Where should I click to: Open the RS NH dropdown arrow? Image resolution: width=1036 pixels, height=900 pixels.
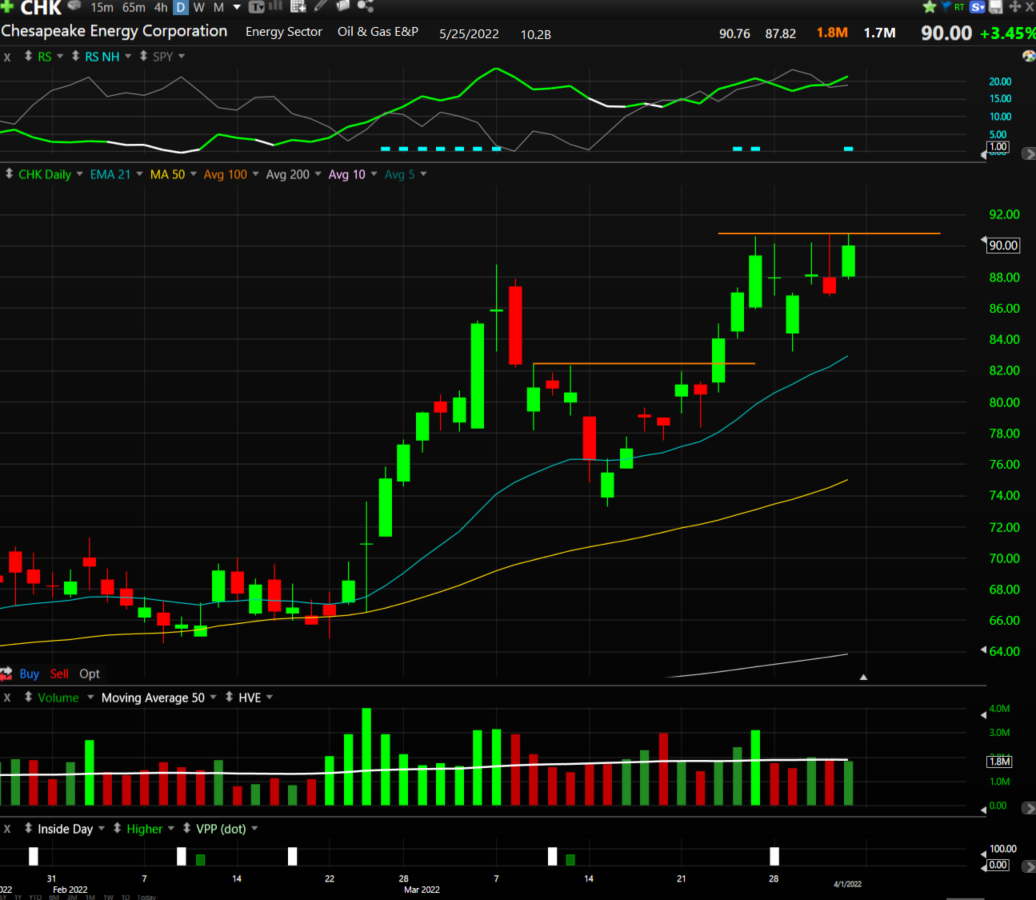(x=128, y=56)
